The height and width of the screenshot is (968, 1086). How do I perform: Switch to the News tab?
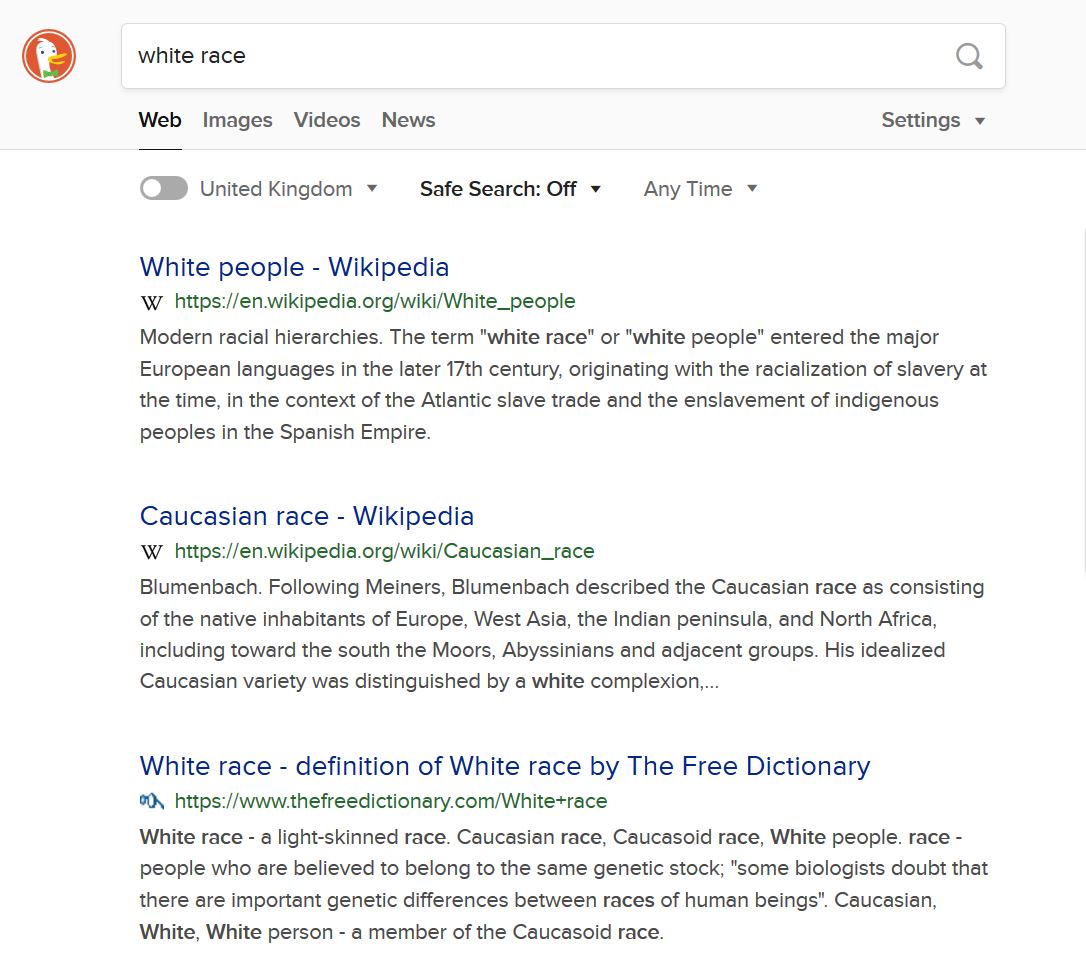408,120
